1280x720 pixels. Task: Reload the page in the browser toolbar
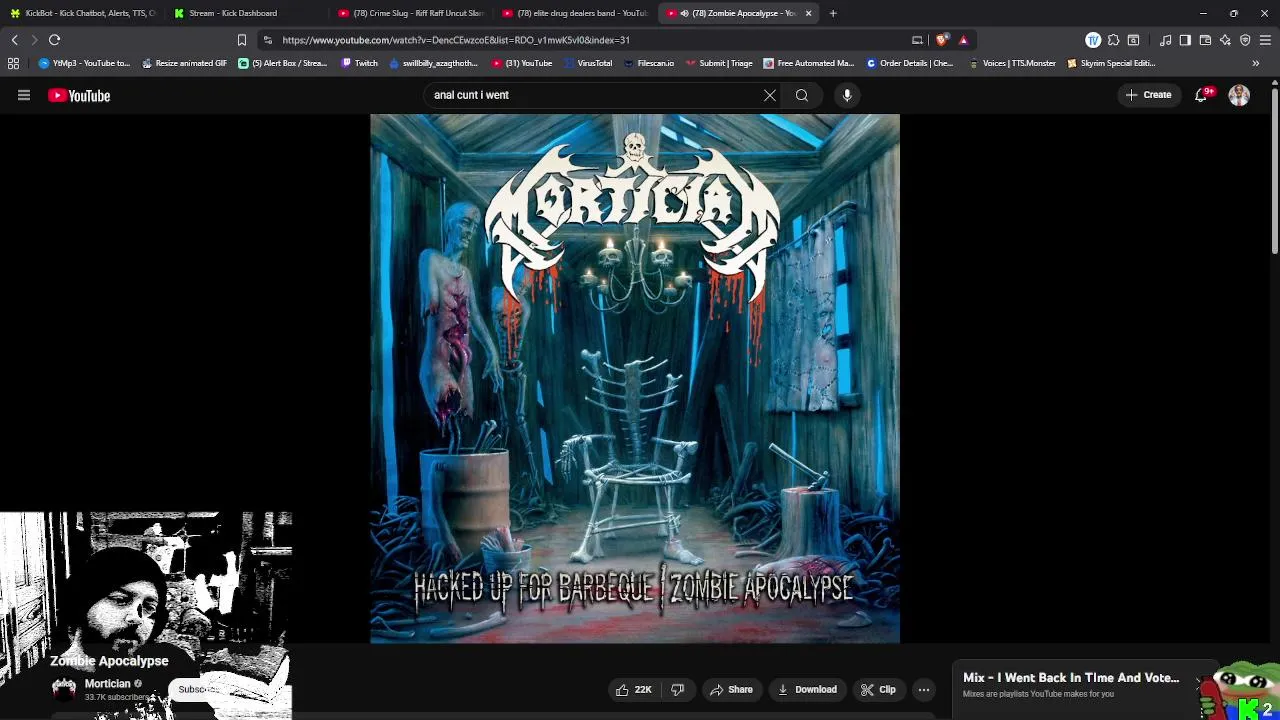[x=55, y=40]
